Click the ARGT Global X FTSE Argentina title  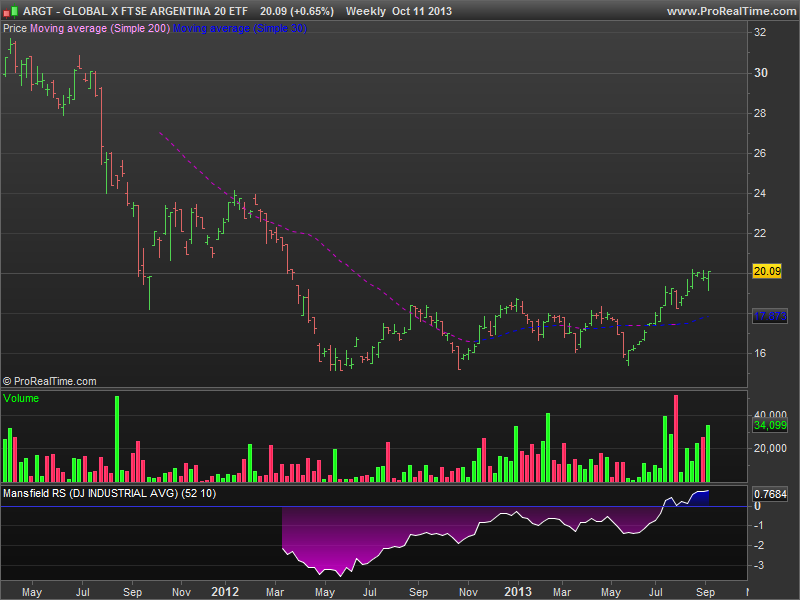coord(135,11)
